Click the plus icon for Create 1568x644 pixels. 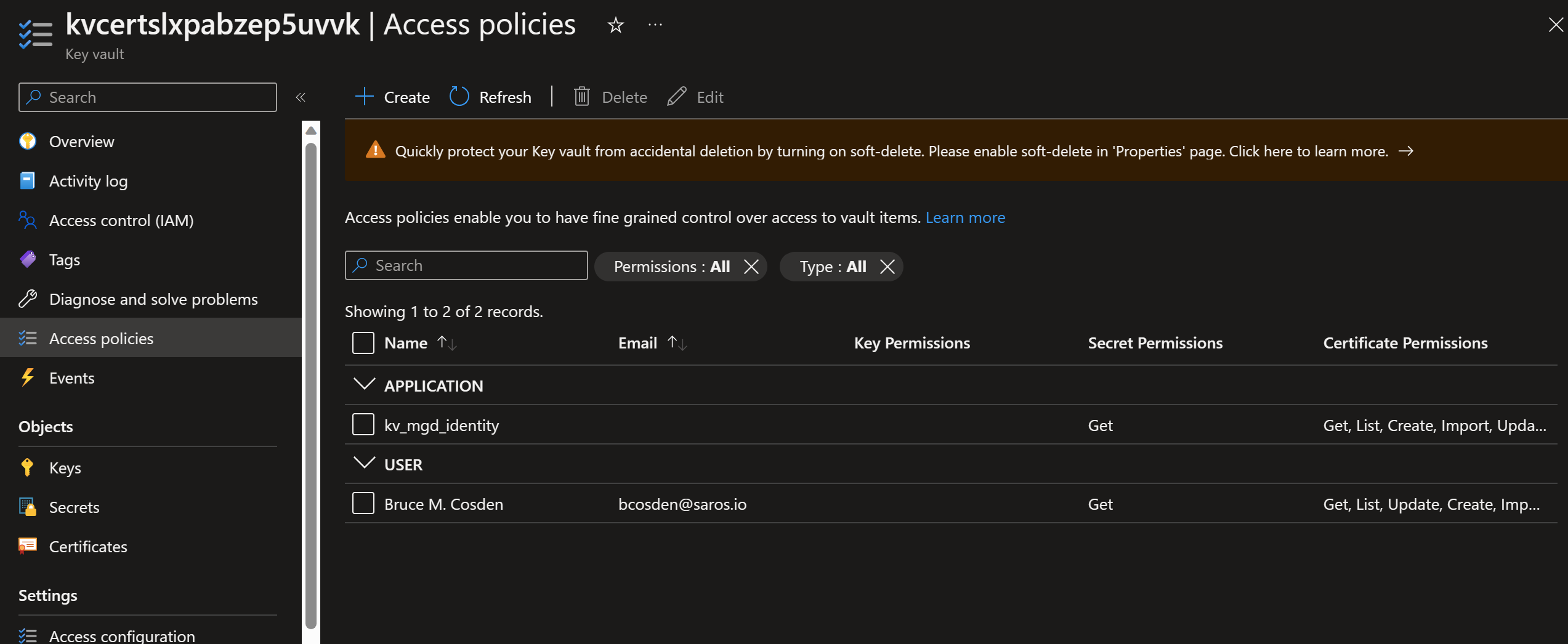click(x=365, y=97)
